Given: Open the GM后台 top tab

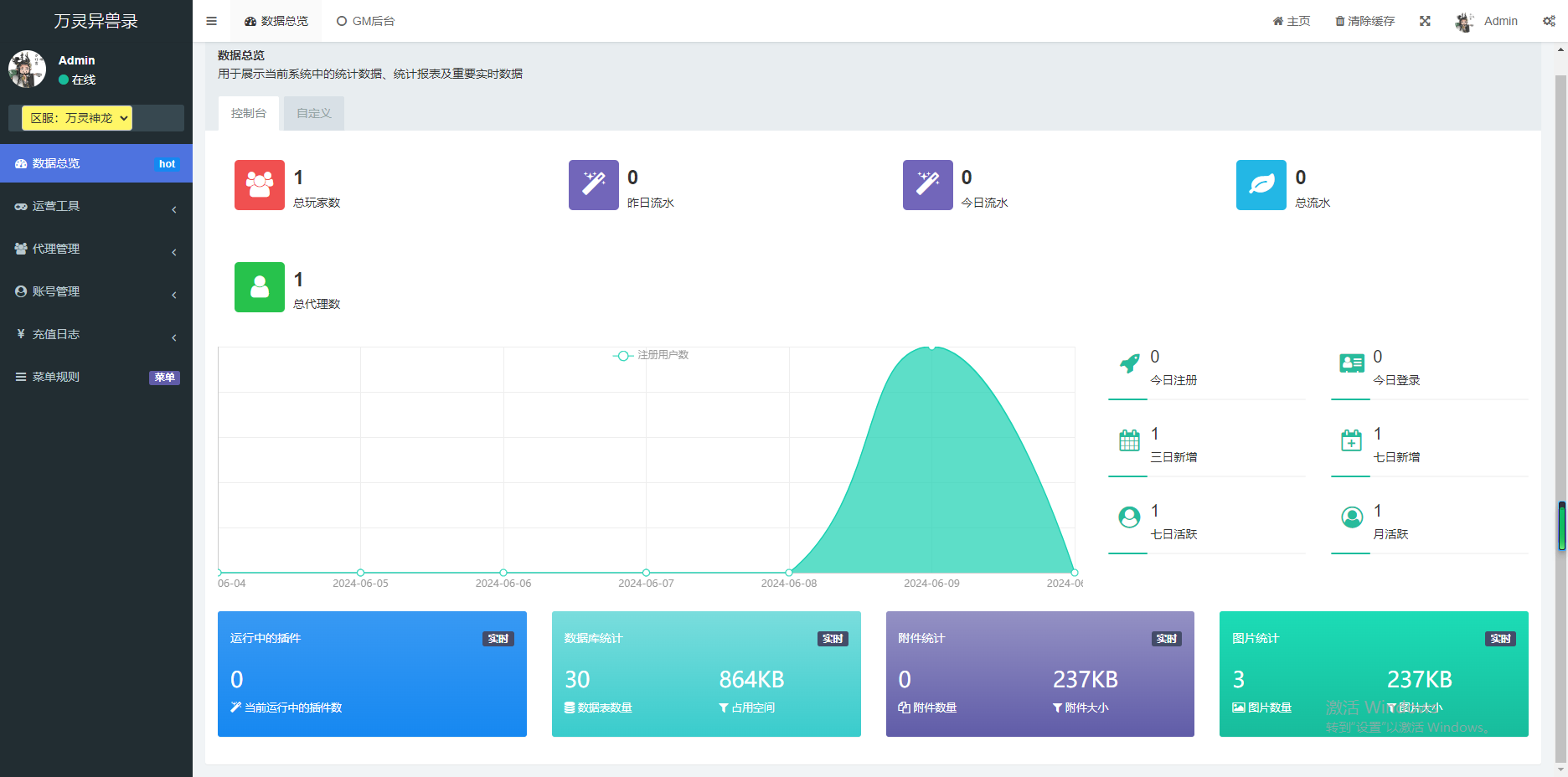Looking at the screenshot, I should (365, 21).
